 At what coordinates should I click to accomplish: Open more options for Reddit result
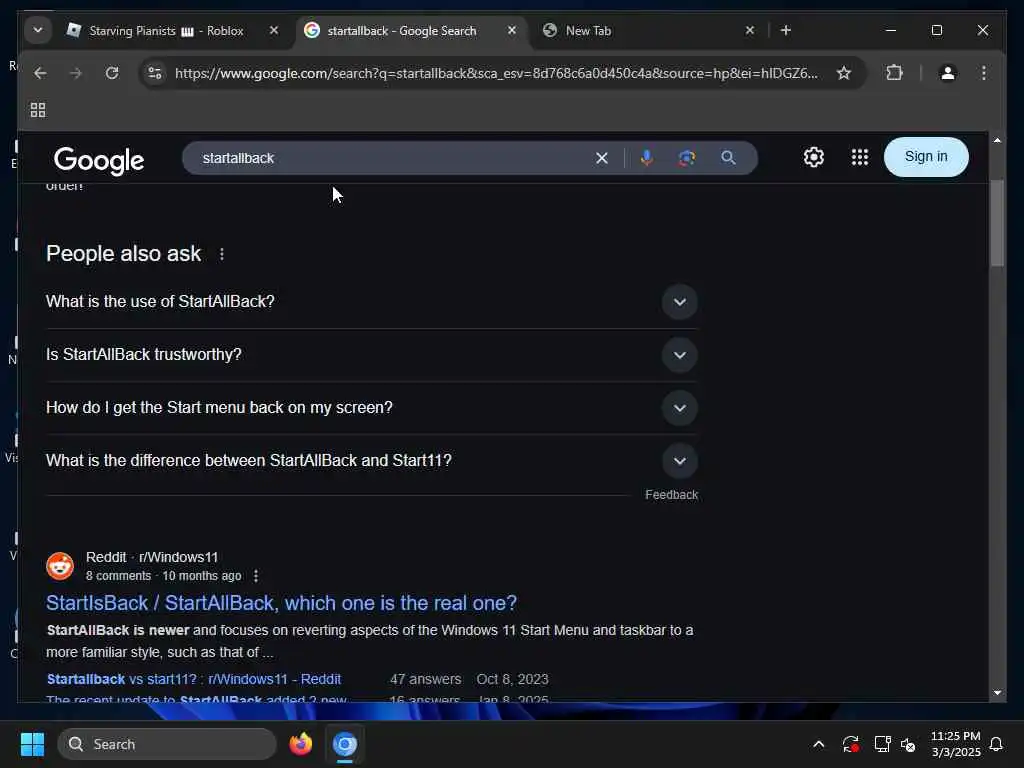(256, 576)
